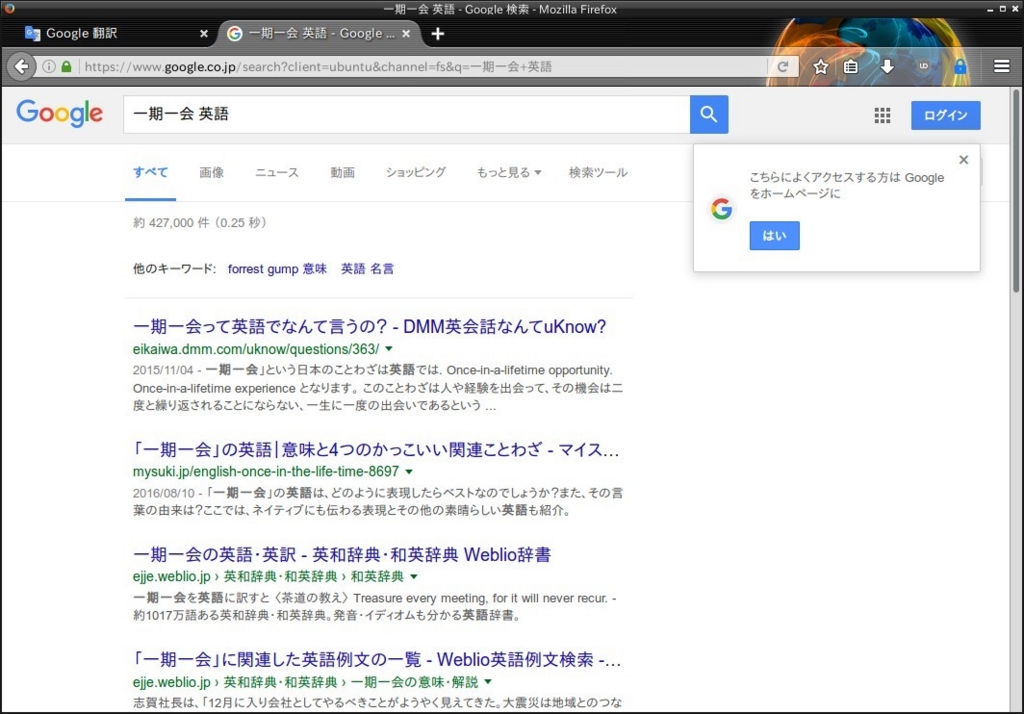This screenshot has width=1024, height=714.
Task: Click related keyword forrest gump 意味
Action: [277, 269]
